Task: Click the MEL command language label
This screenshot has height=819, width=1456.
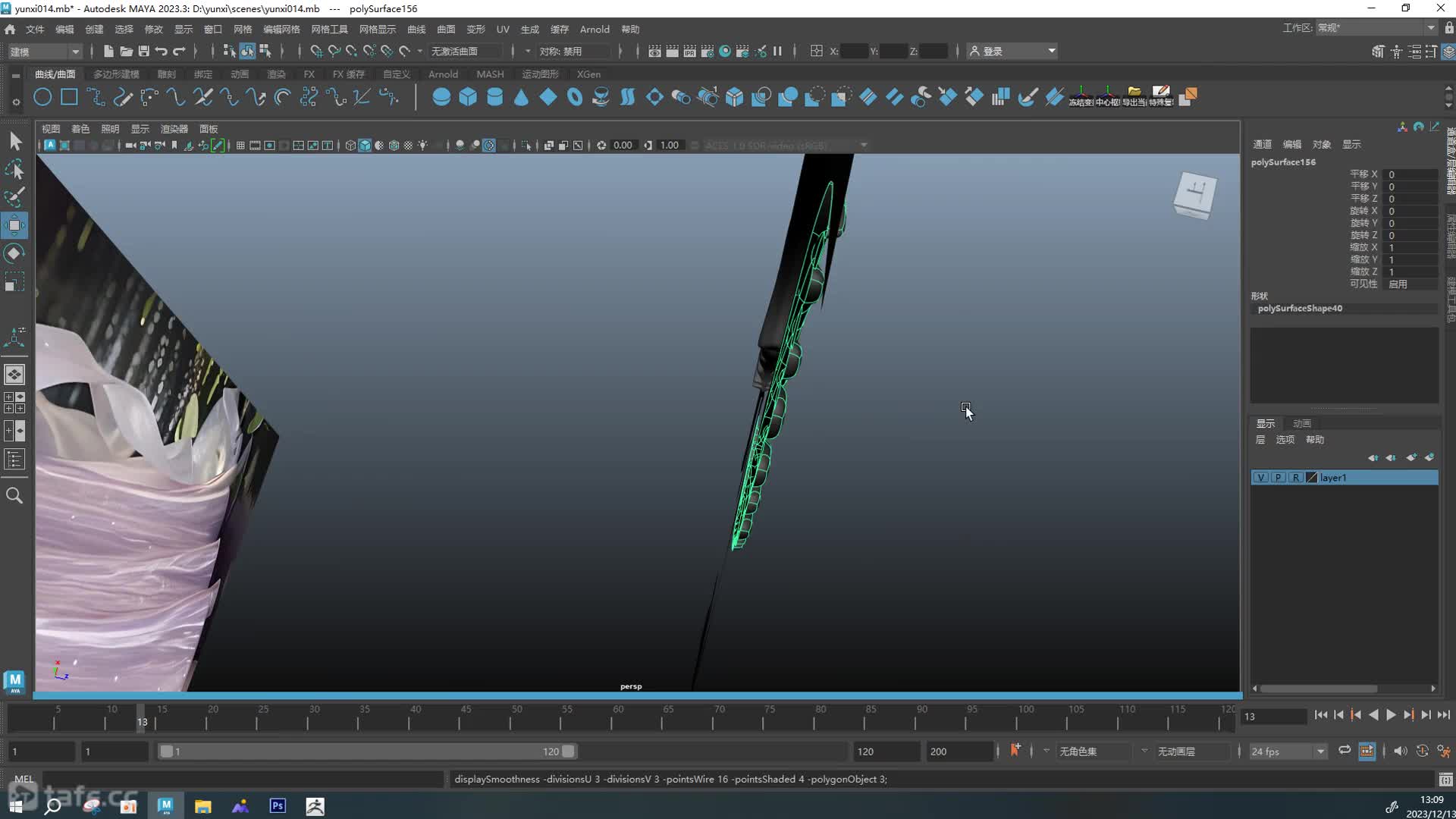Action: point(24,779)
